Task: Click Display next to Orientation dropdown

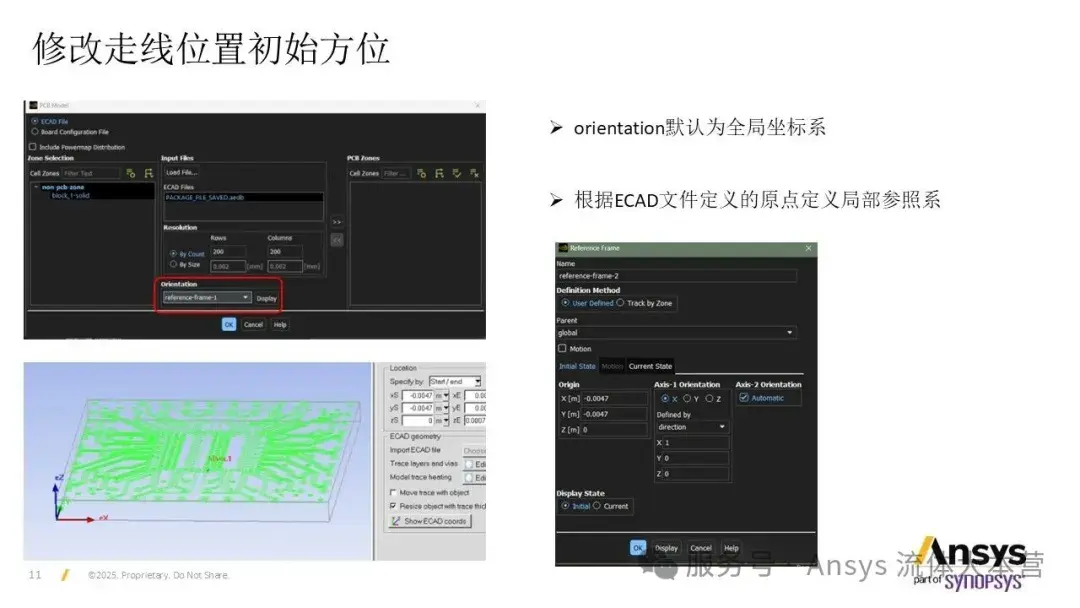Action: [267, 298]
